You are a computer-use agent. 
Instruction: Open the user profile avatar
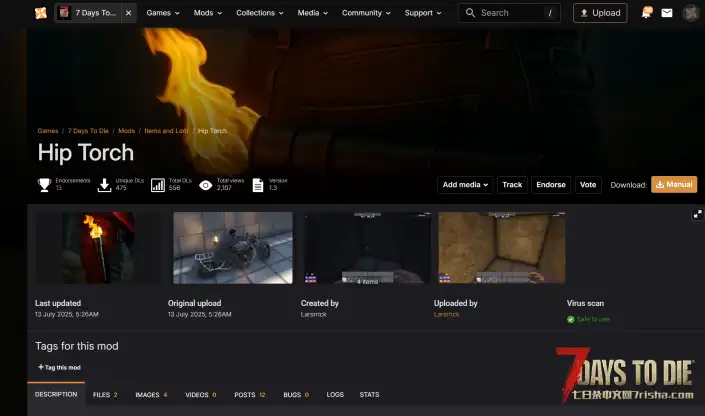pos(691,13)
